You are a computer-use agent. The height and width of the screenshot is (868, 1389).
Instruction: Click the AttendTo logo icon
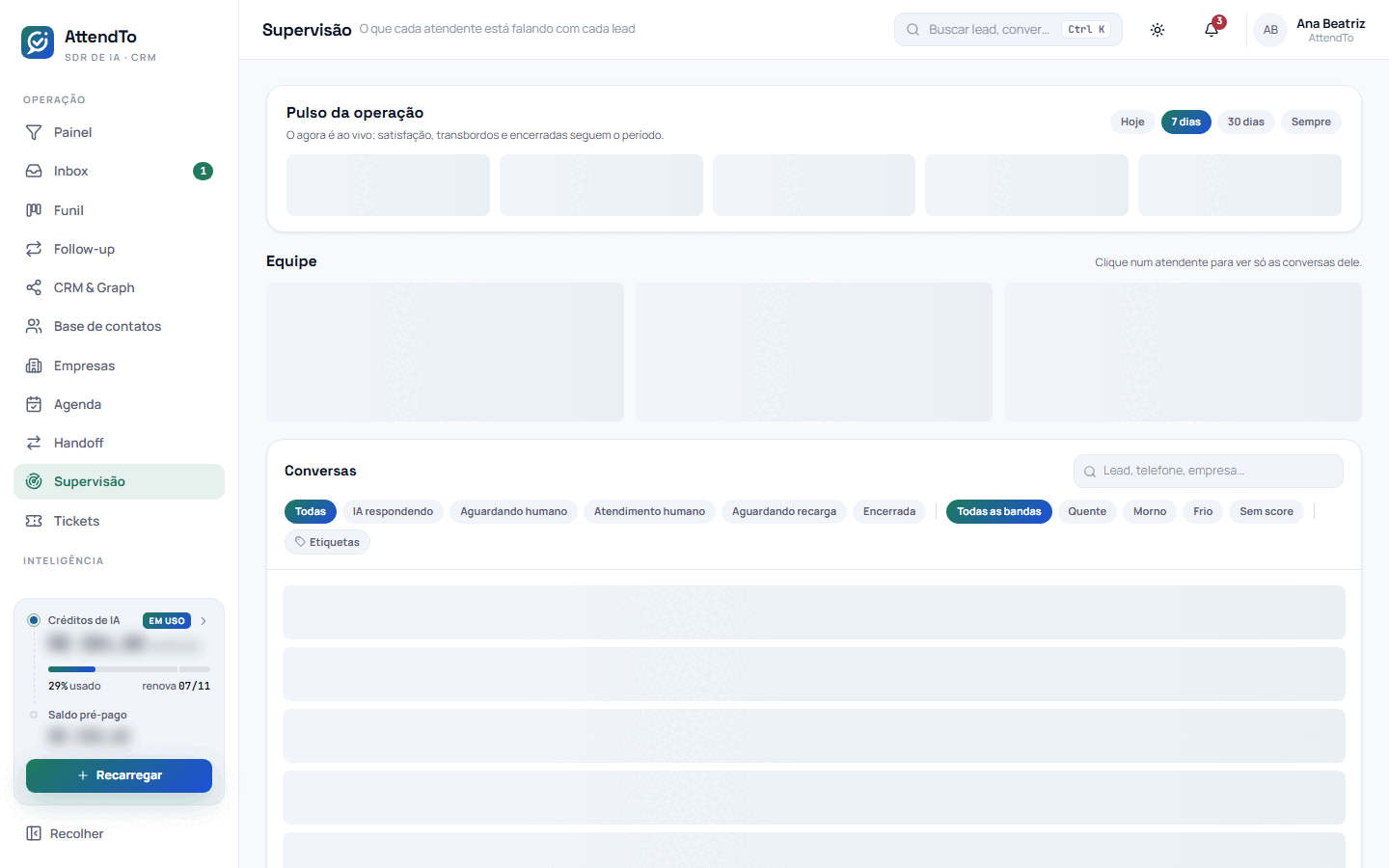coord(38,42)
